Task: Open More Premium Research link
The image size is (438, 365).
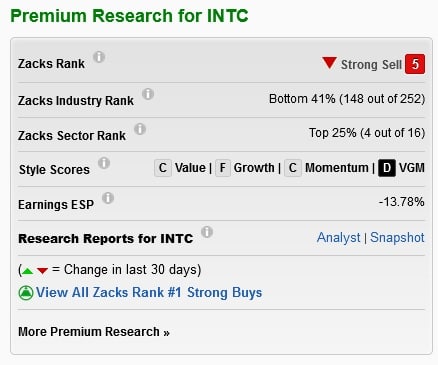Action: pos(94,332)
